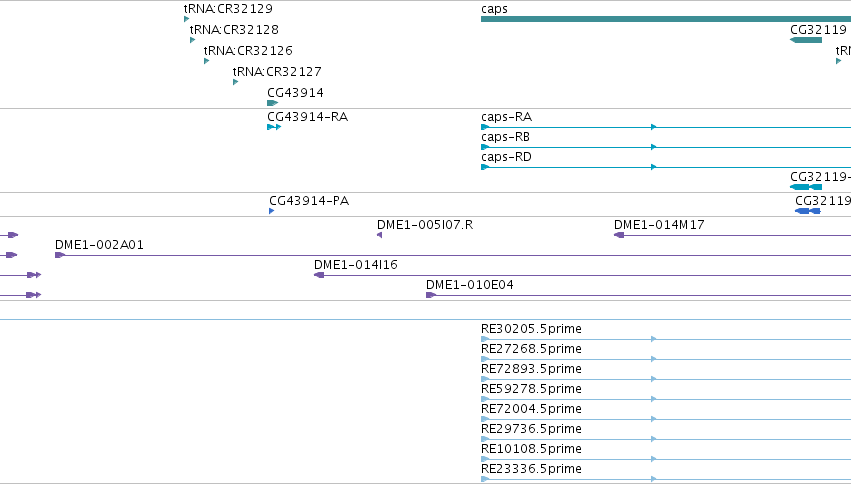This screenshot has height=484, width=851.
Task: Choose the caps-RD transcript line
Action: coord(666,167)
